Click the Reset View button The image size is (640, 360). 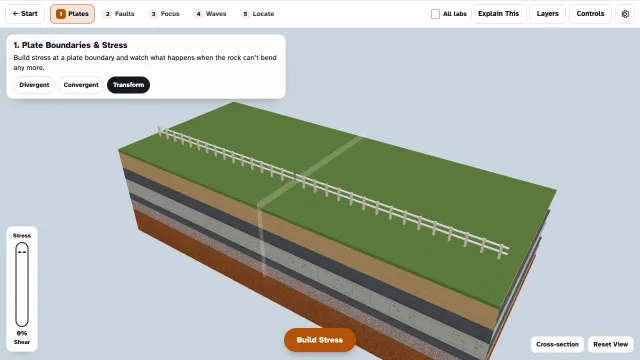tap(611, 344)
